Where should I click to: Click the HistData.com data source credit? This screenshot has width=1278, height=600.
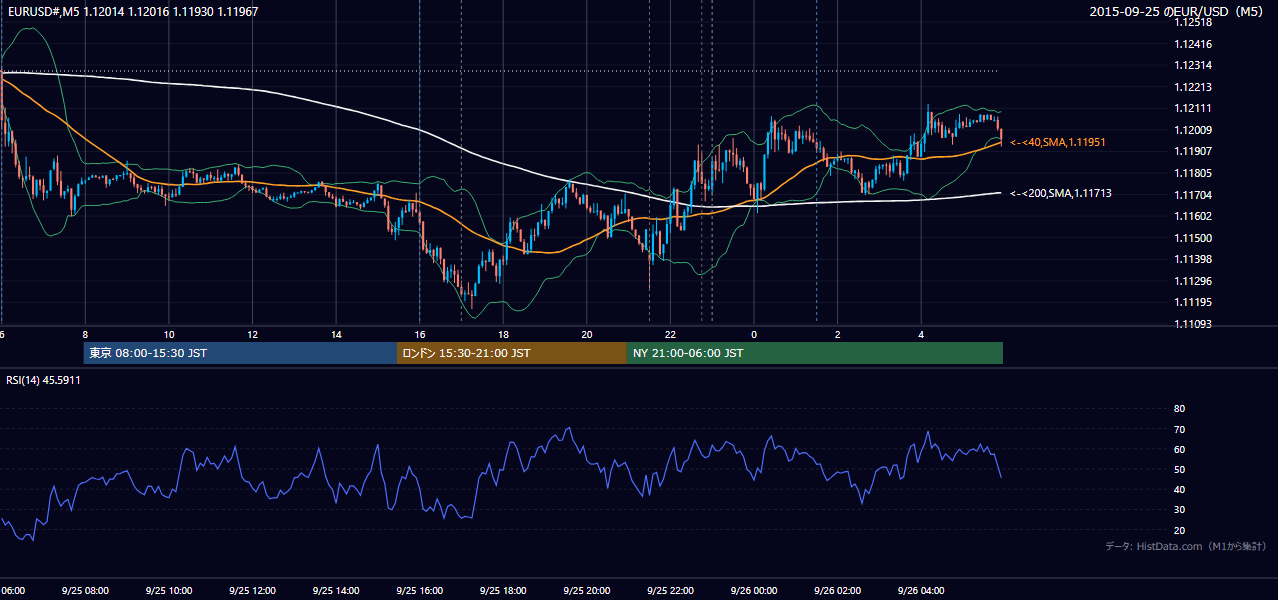[1186, 546]
